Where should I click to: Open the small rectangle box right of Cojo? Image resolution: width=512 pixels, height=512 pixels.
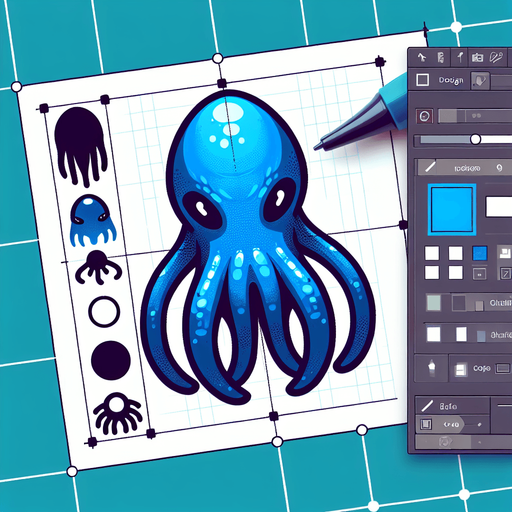(x=503, y=368)
